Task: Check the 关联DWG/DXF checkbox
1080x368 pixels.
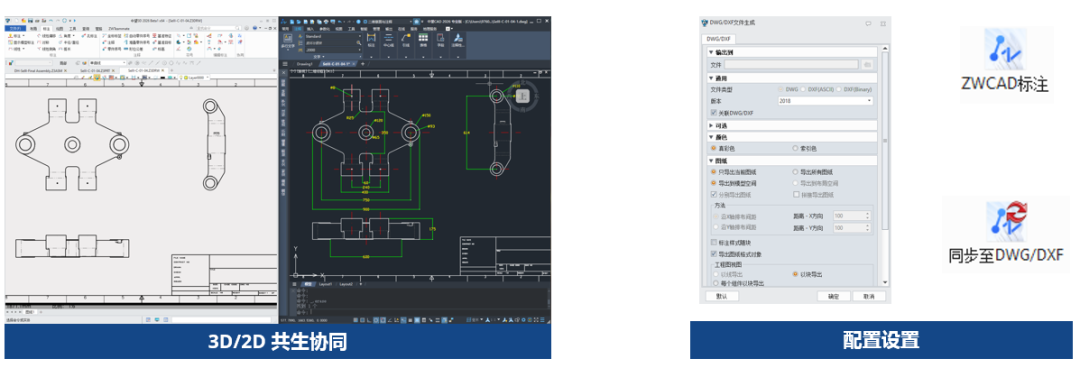Action: pyautogui.click(x=714, y=112)
